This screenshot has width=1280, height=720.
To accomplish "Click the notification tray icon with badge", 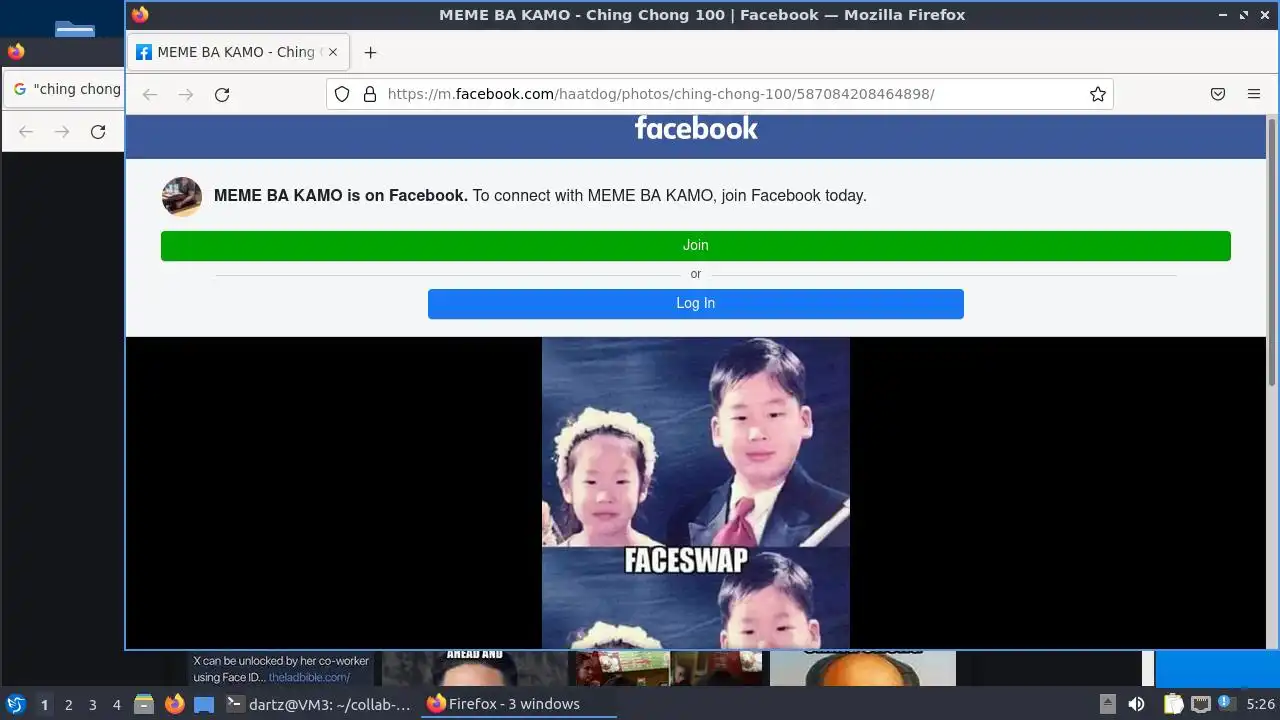I will pos(1226,704).
